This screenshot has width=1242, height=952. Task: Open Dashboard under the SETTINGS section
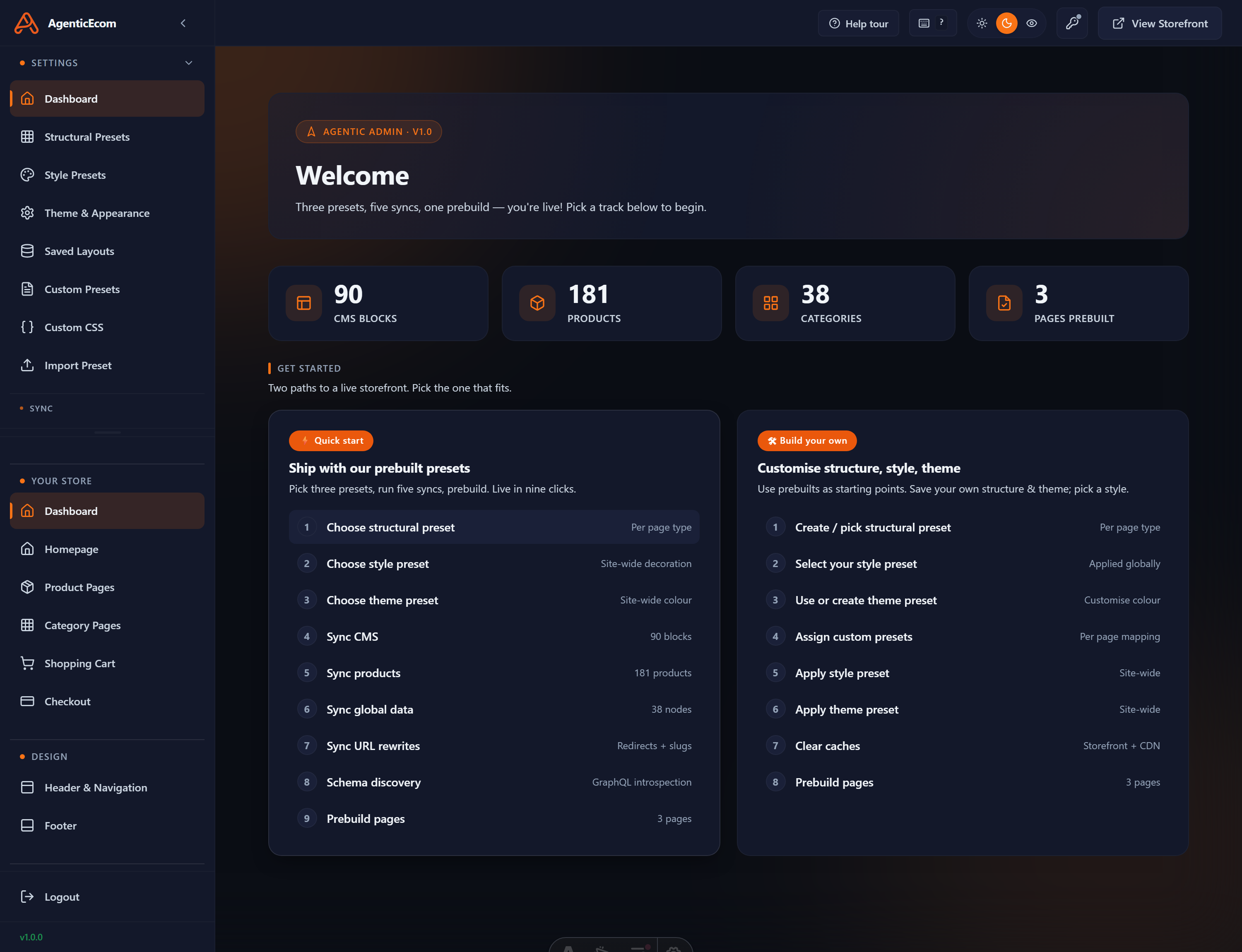pyautogui.click(x=107, y=99)
